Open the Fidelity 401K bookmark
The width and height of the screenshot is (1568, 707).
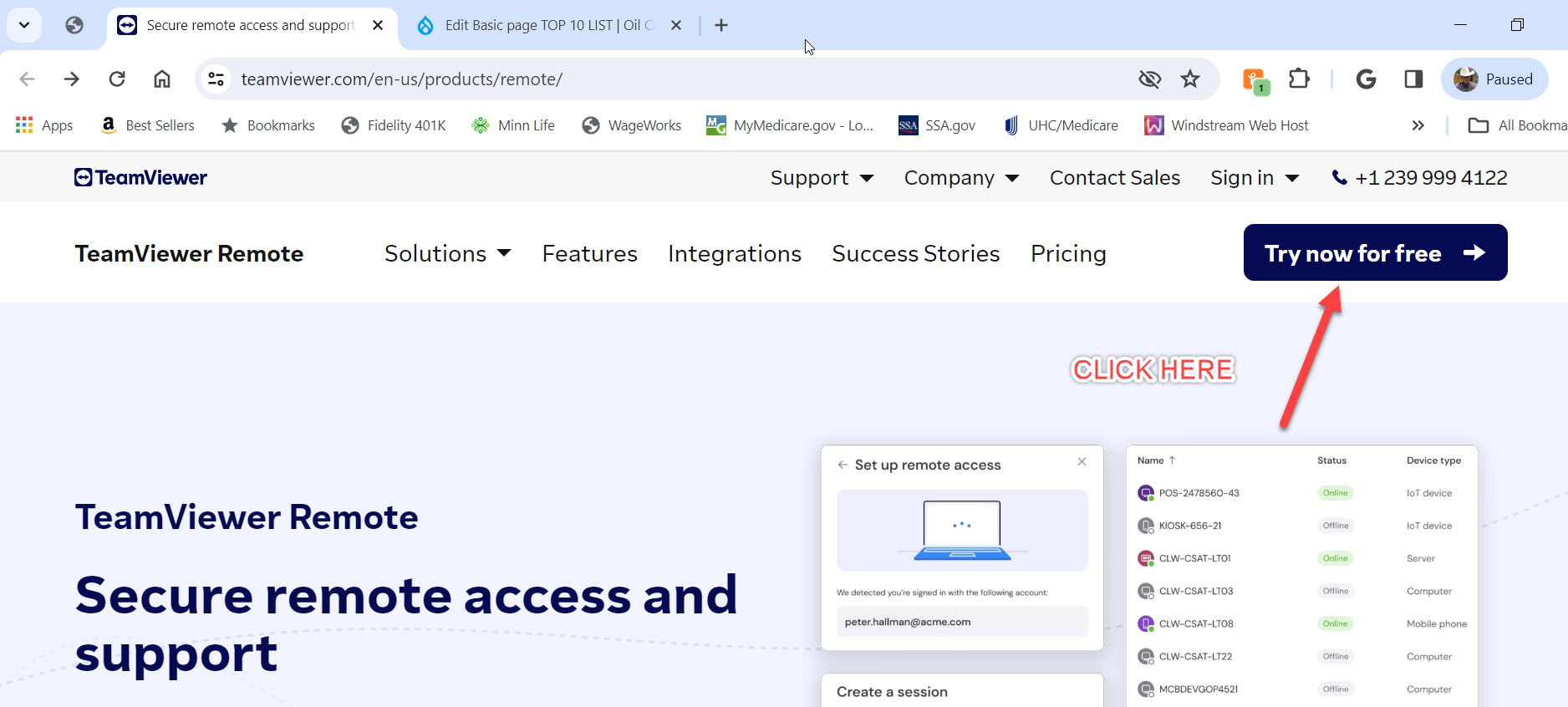point(394,125)
